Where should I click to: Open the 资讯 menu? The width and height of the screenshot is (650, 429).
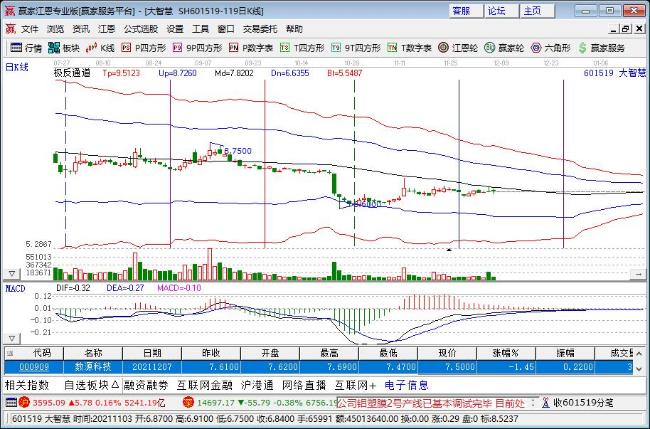click(x=81, y=29)
